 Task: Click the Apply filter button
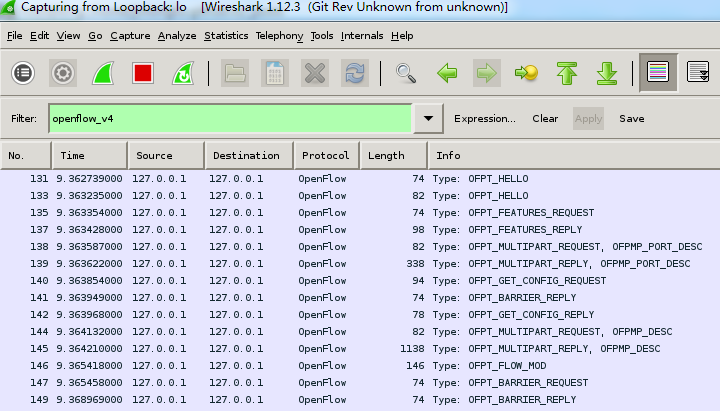[588, 118]
